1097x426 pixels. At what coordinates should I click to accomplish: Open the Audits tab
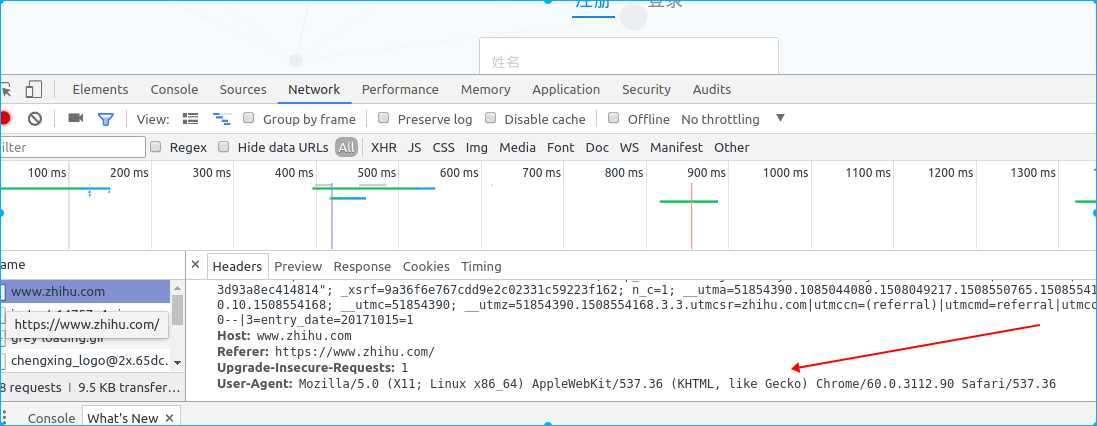[712, 90]
